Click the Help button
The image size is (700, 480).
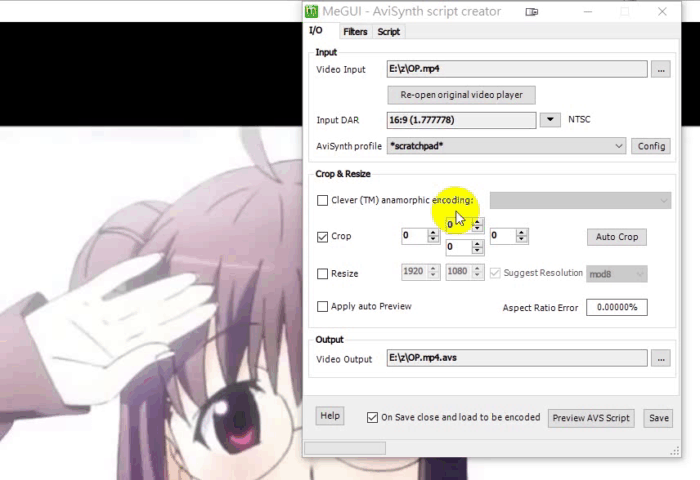coord(330,416)
